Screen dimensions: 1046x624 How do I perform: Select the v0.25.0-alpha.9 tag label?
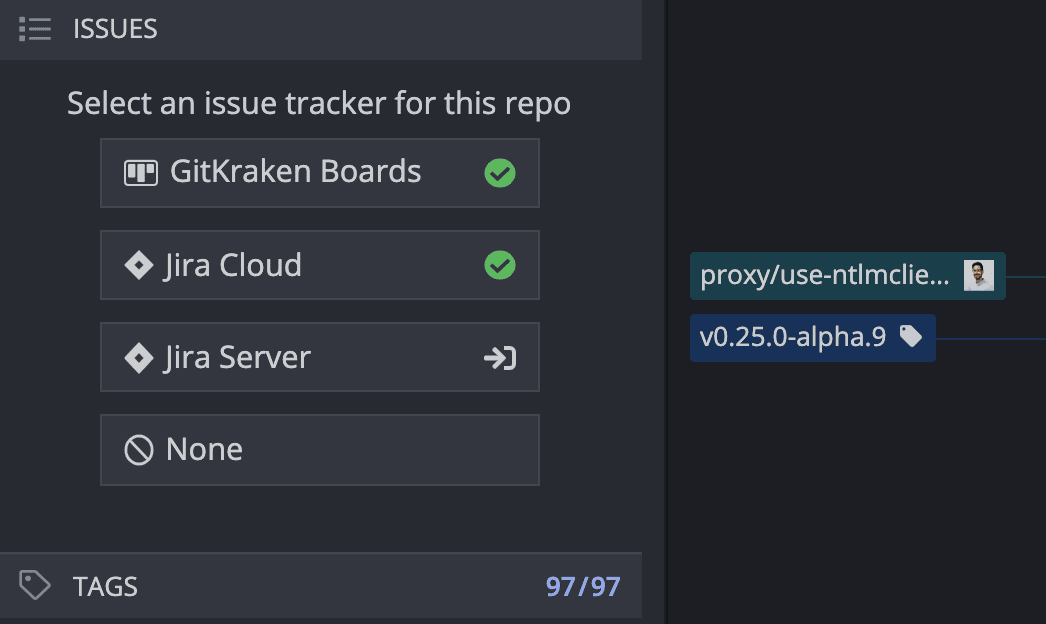coord(793,337)
